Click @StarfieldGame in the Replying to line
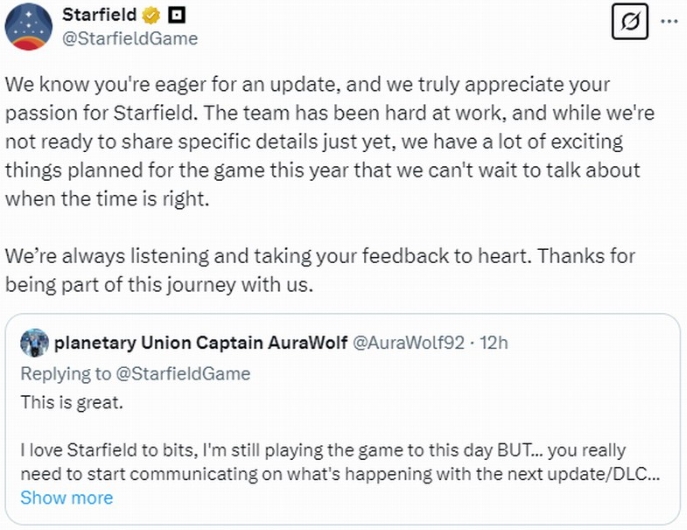The width and height of the screenshot is (687, 530). [x=183, y=374]
